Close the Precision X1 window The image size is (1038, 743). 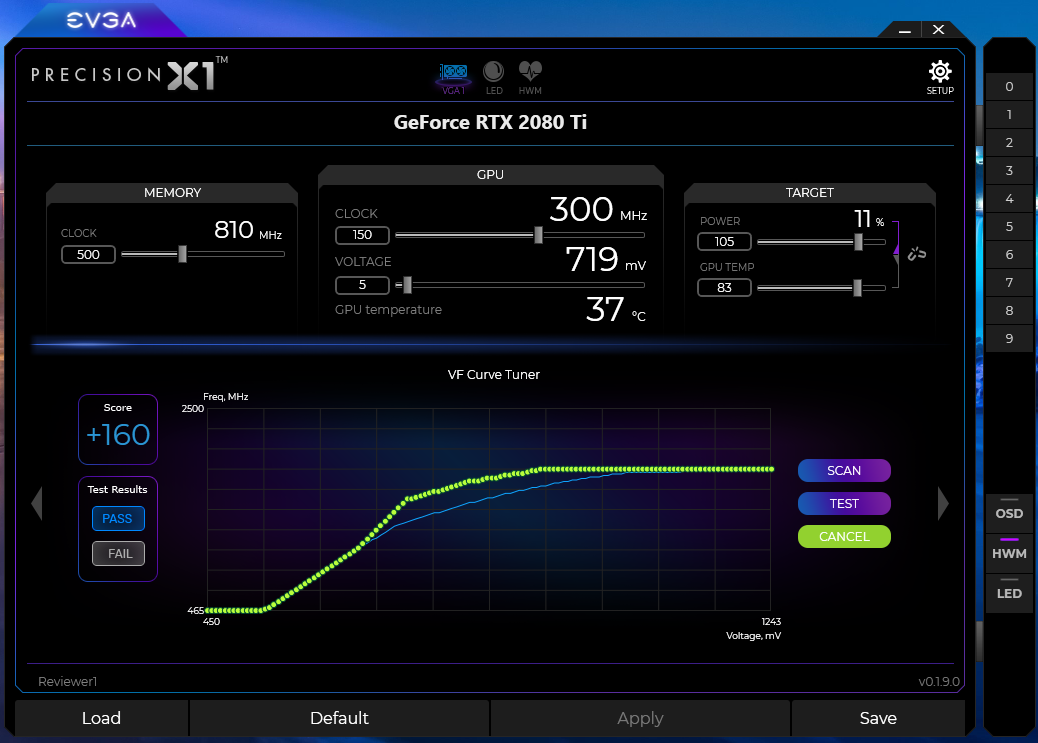pyautogui.click(x=938, y=30)
